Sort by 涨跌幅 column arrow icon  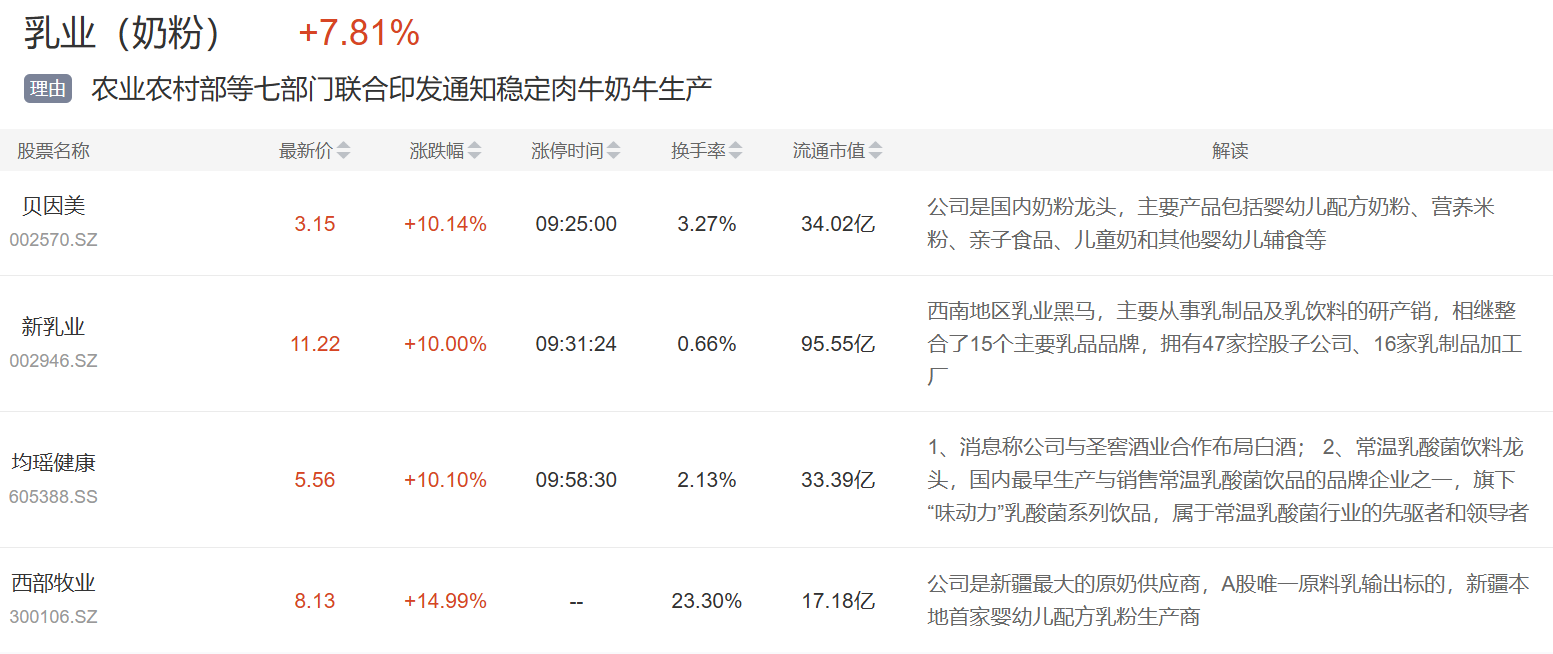475,151
